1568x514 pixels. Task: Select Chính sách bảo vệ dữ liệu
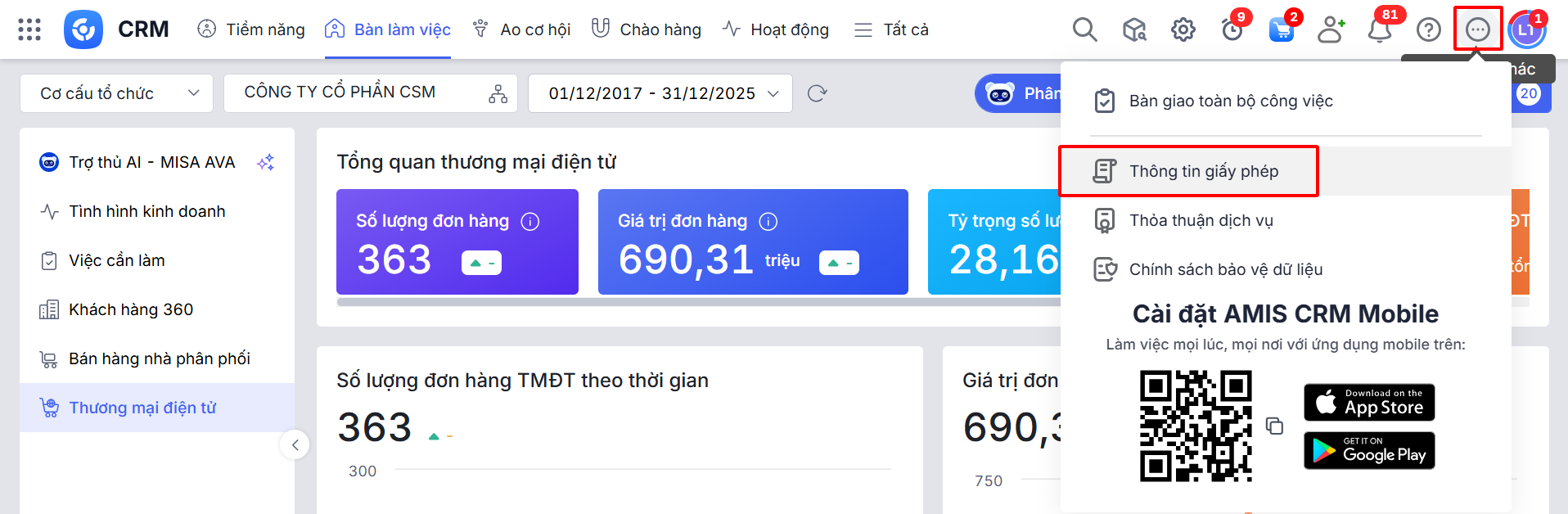pos(1286,269)
